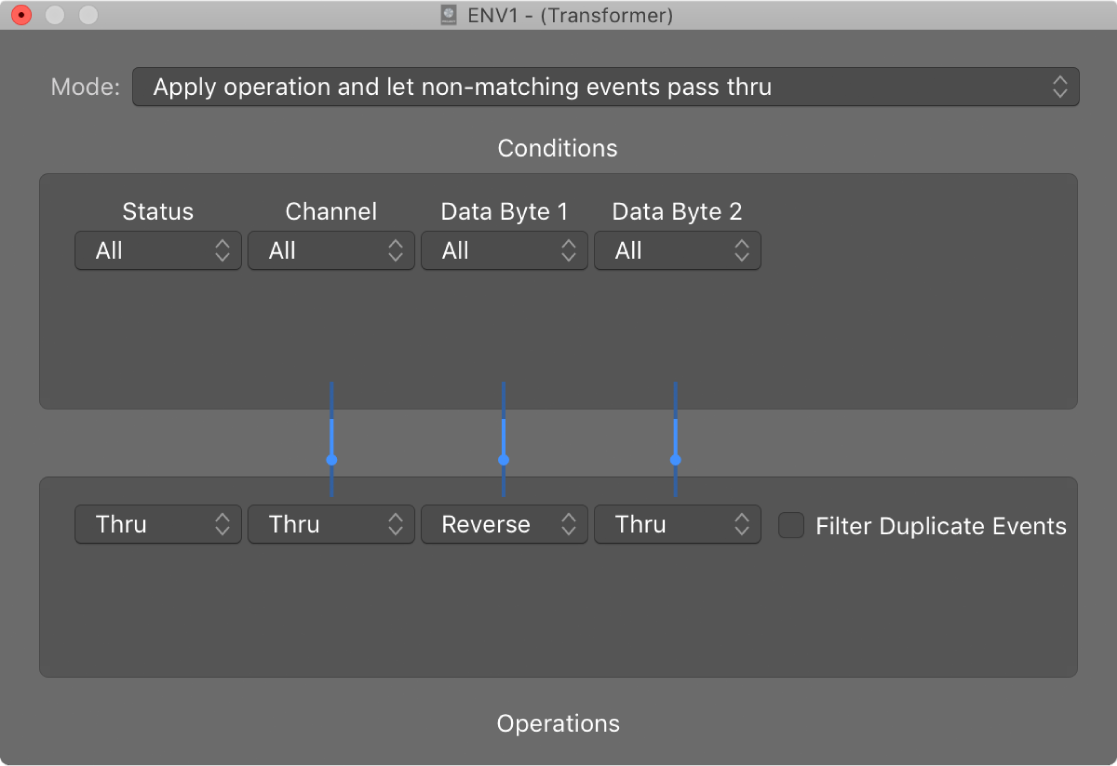Open the Status operation dropdown set to Thru

pos(158,524)
